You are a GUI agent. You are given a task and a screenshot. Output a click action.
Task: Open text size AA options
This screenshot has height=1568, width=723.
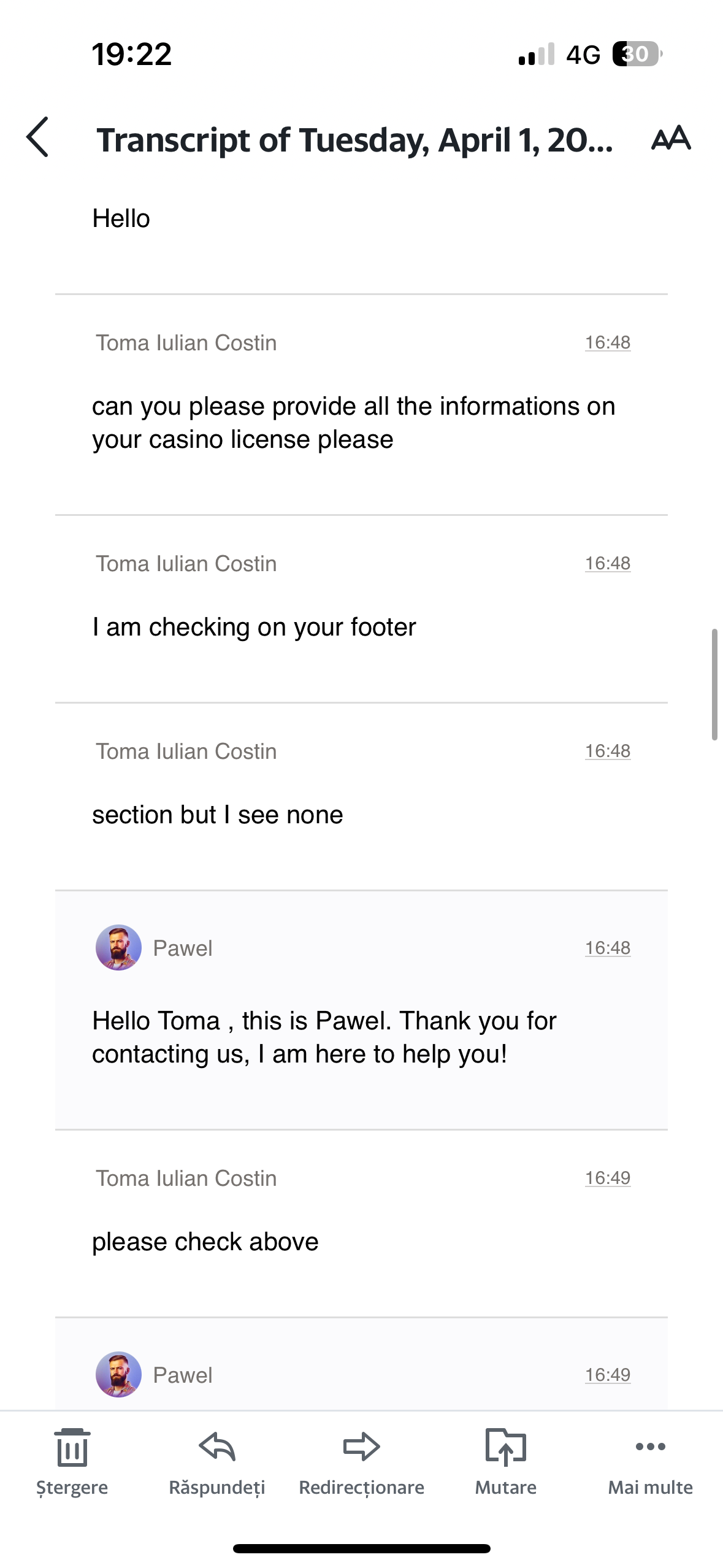[x=671, y=138]
